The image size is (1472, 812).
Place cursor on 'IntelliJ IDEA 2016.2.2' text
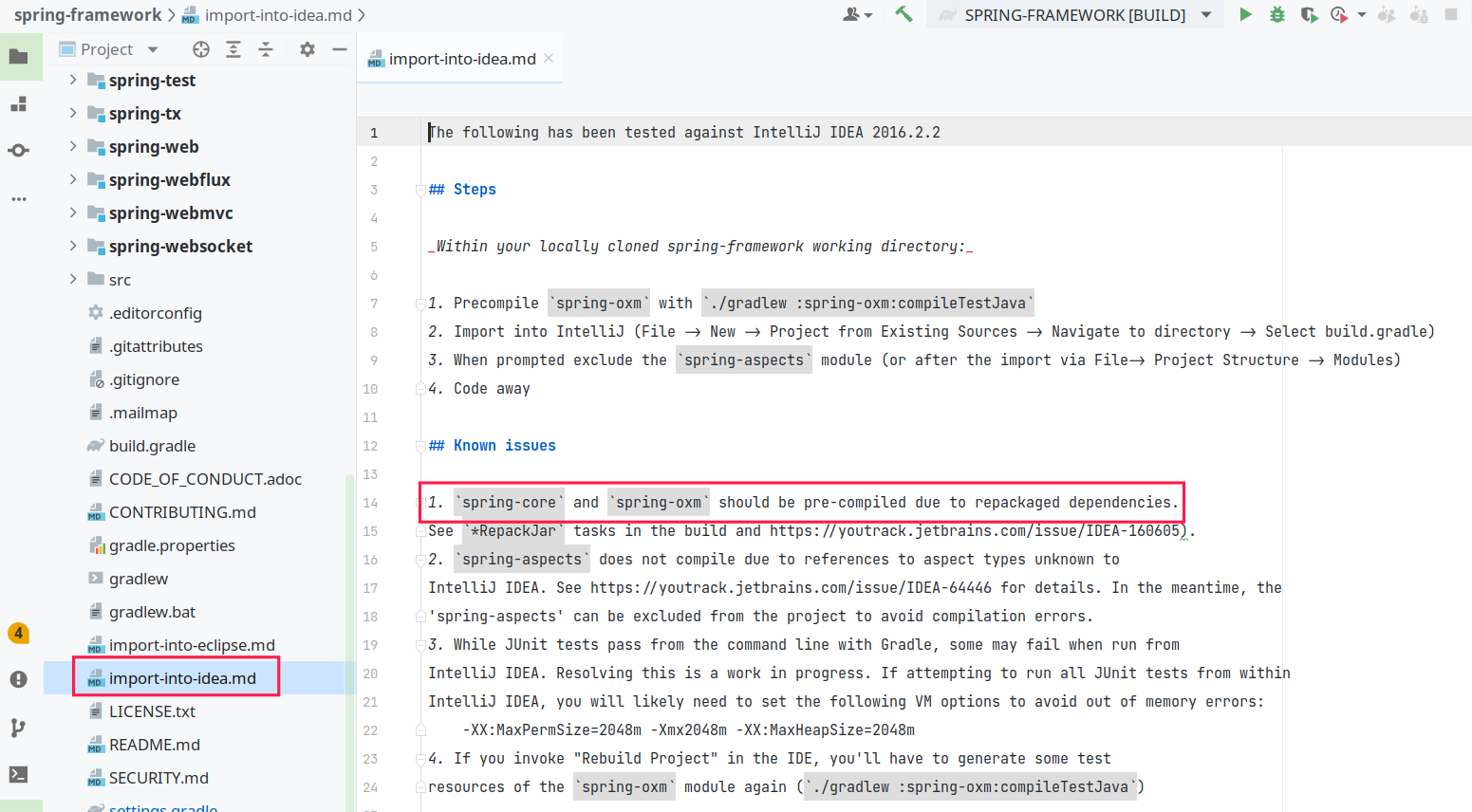[847, 133]
